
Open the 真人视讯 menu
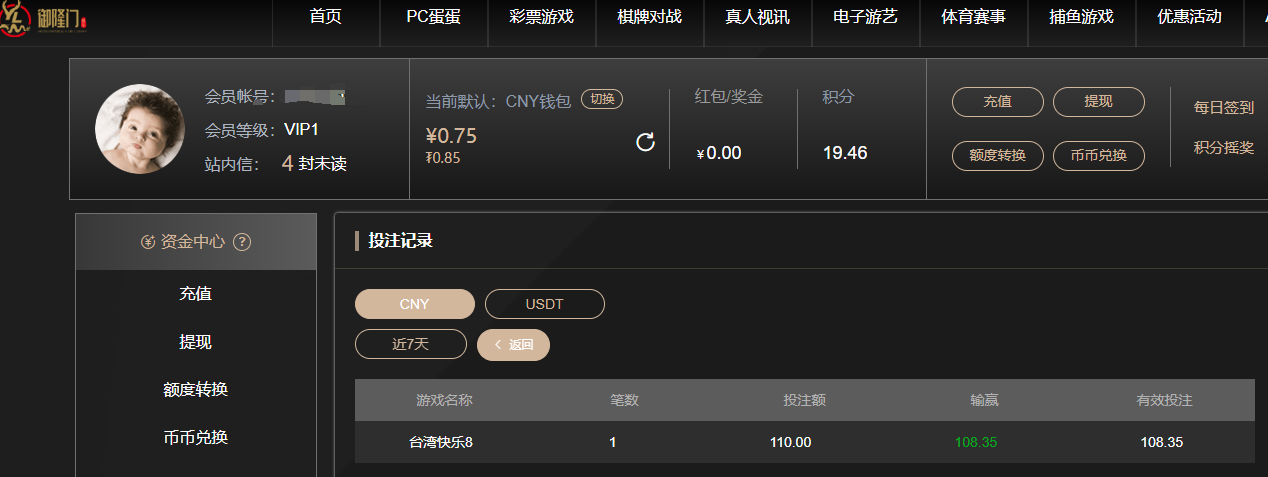(757, 17)
